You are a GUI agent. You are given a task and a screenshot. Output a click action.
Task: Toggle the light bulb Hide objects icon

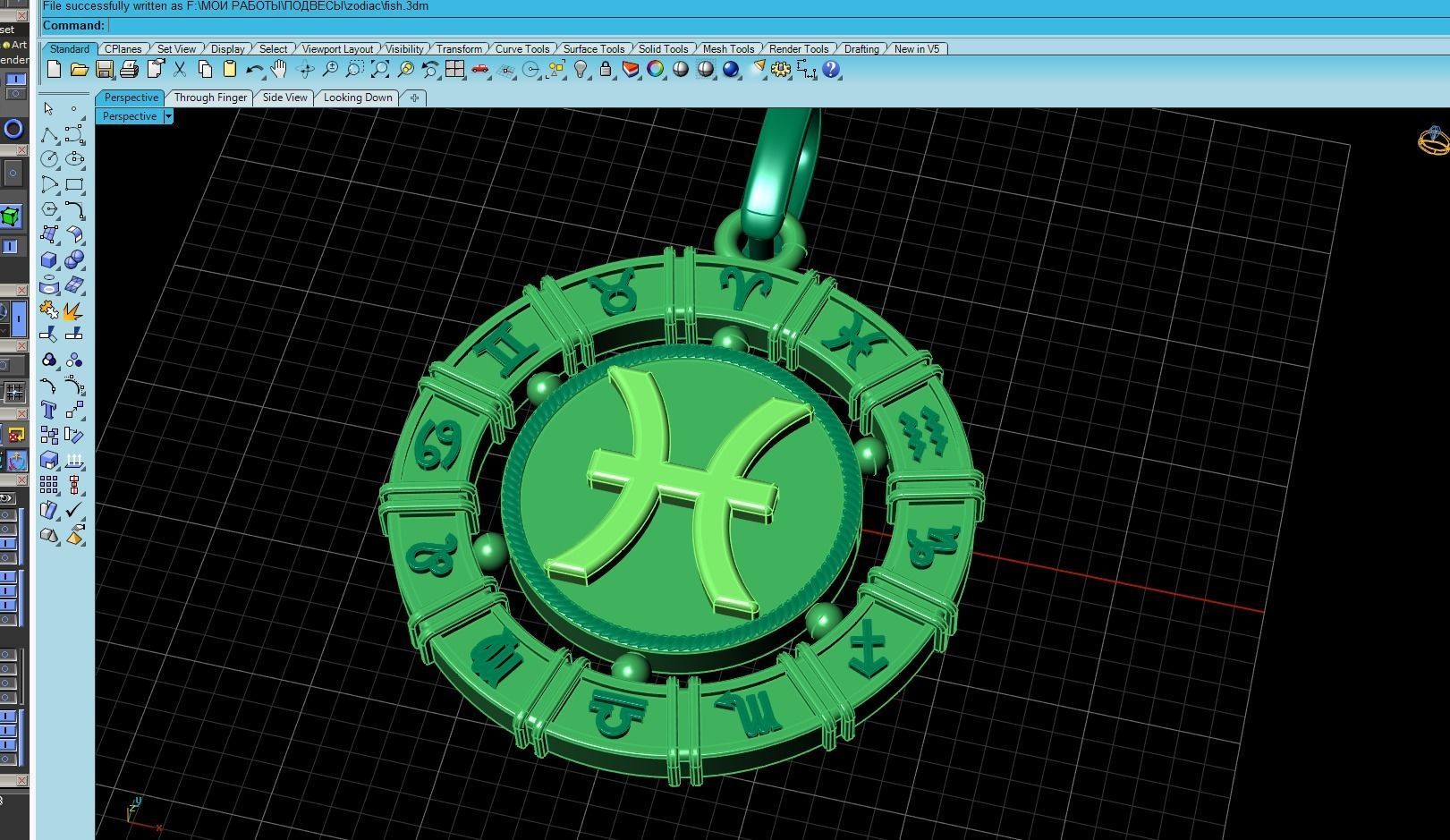click(581, 70)
